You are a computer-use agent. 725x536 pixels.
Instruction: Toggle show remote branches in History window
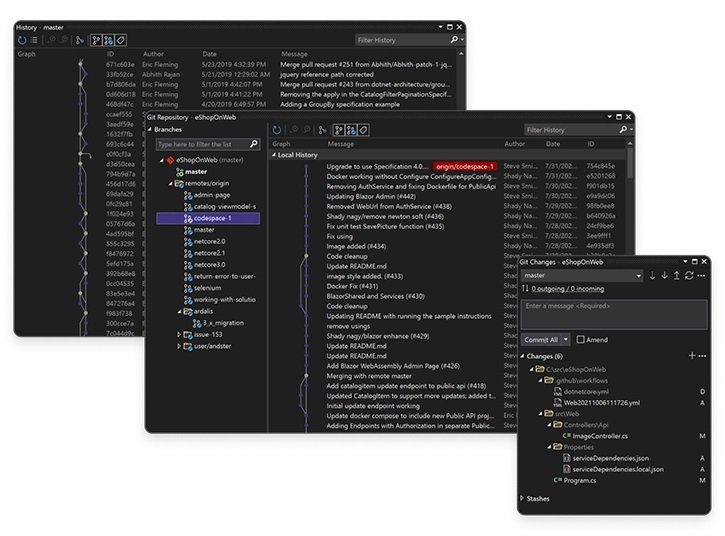coord(108,40)
